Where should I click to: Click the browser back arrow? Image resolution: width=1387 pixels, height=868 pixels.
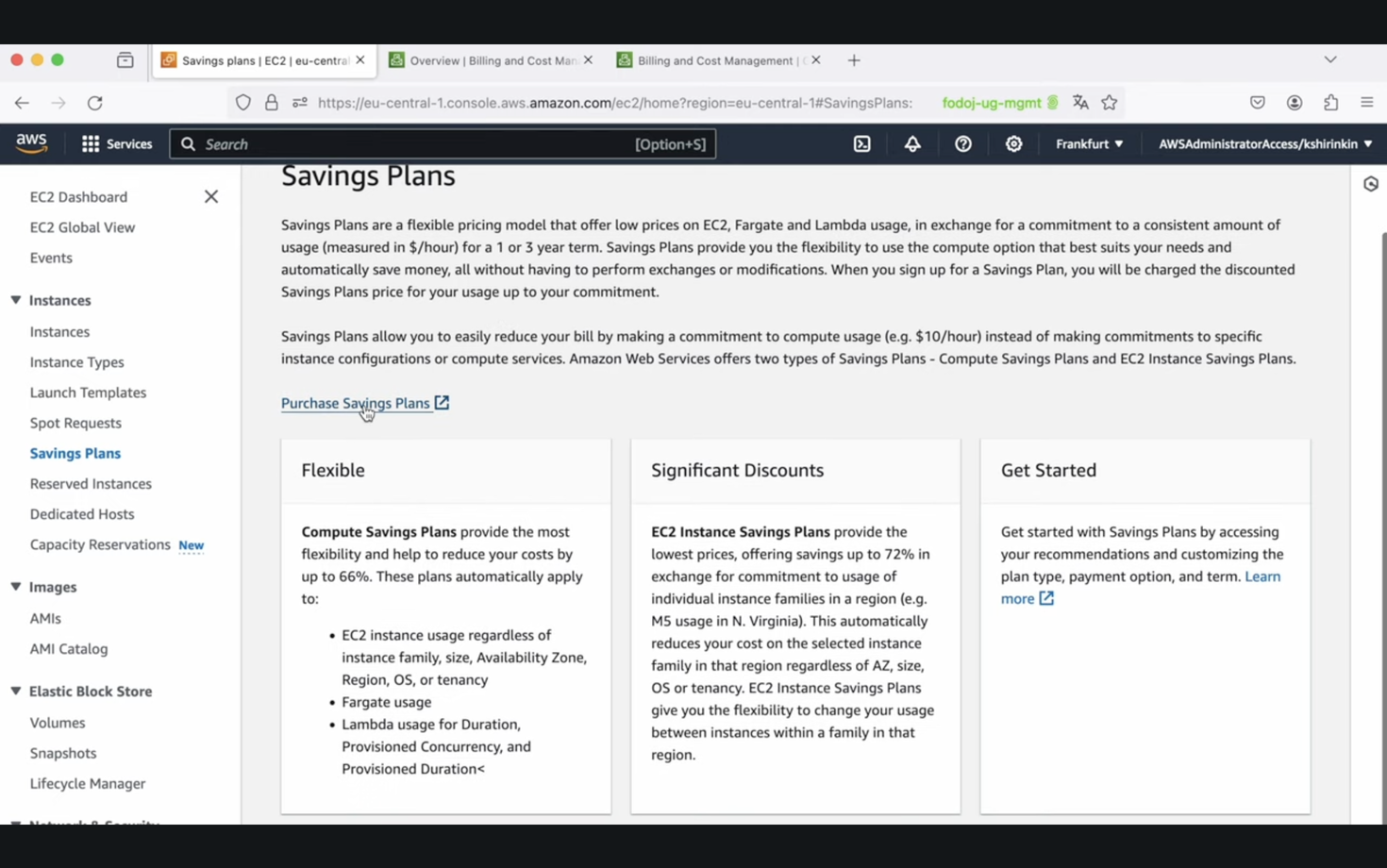(22, 103)
